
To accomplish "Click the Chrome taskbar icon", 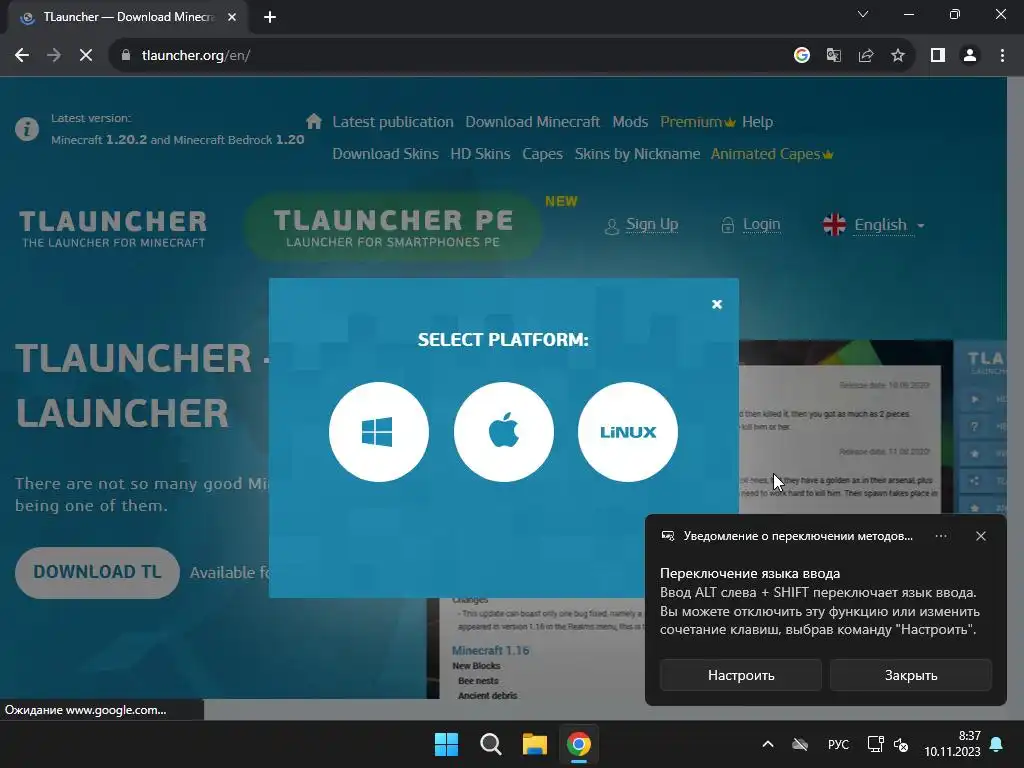I will 579,744.
